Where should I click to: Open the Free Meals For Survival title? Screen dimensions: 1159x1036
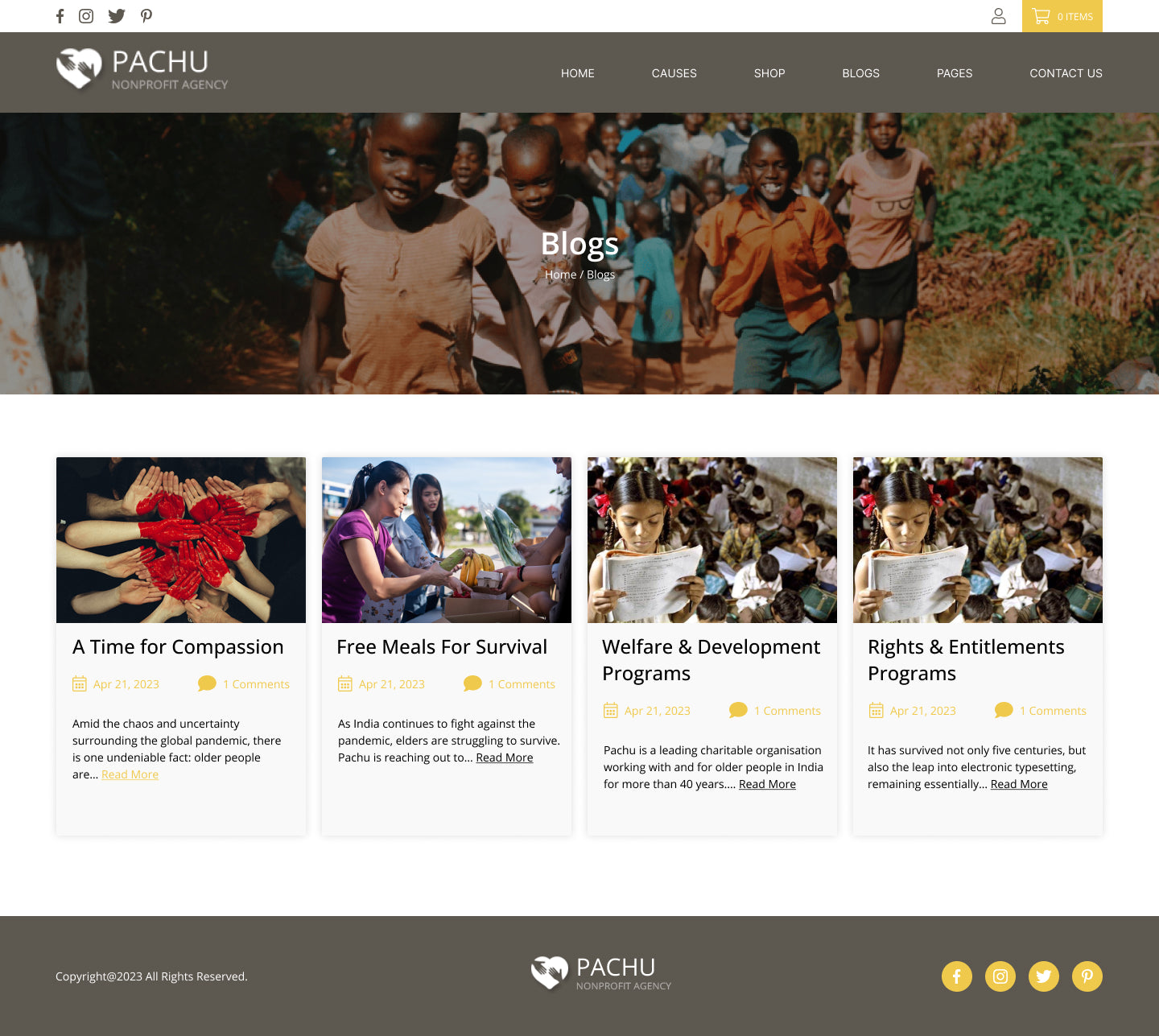click(442, 647)
